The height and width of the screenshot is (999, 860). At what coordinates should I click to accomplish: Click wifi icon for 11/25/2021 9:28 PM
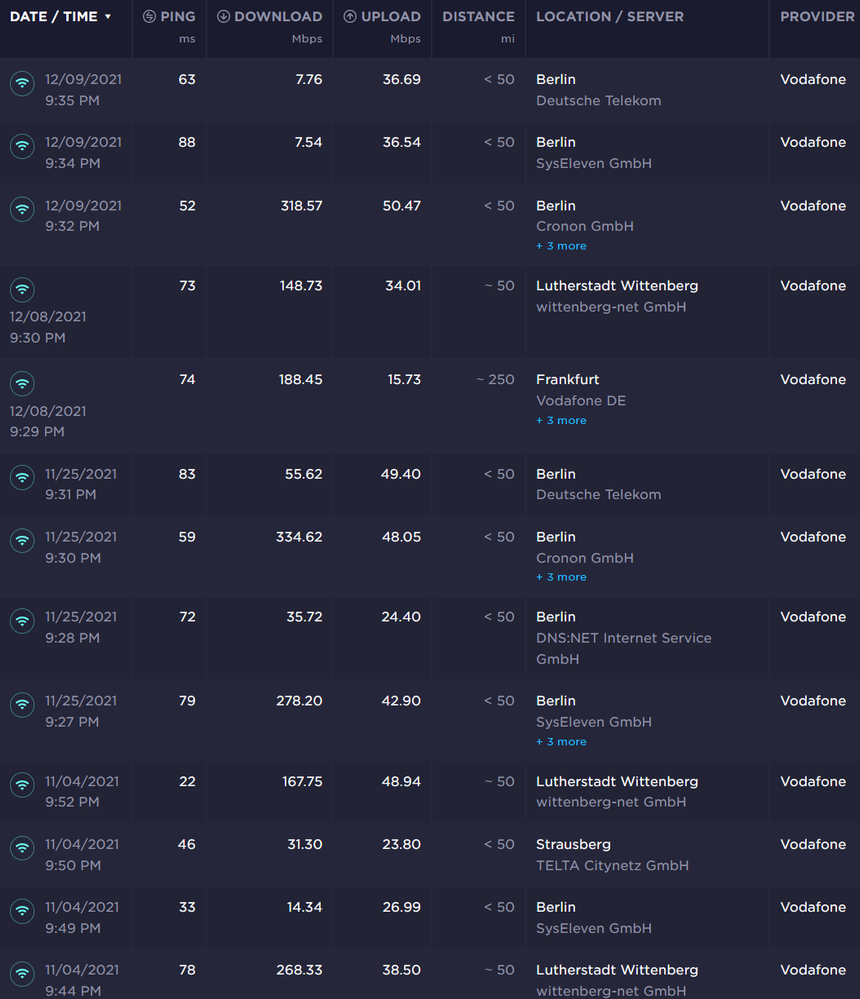(x=22, y=621)
